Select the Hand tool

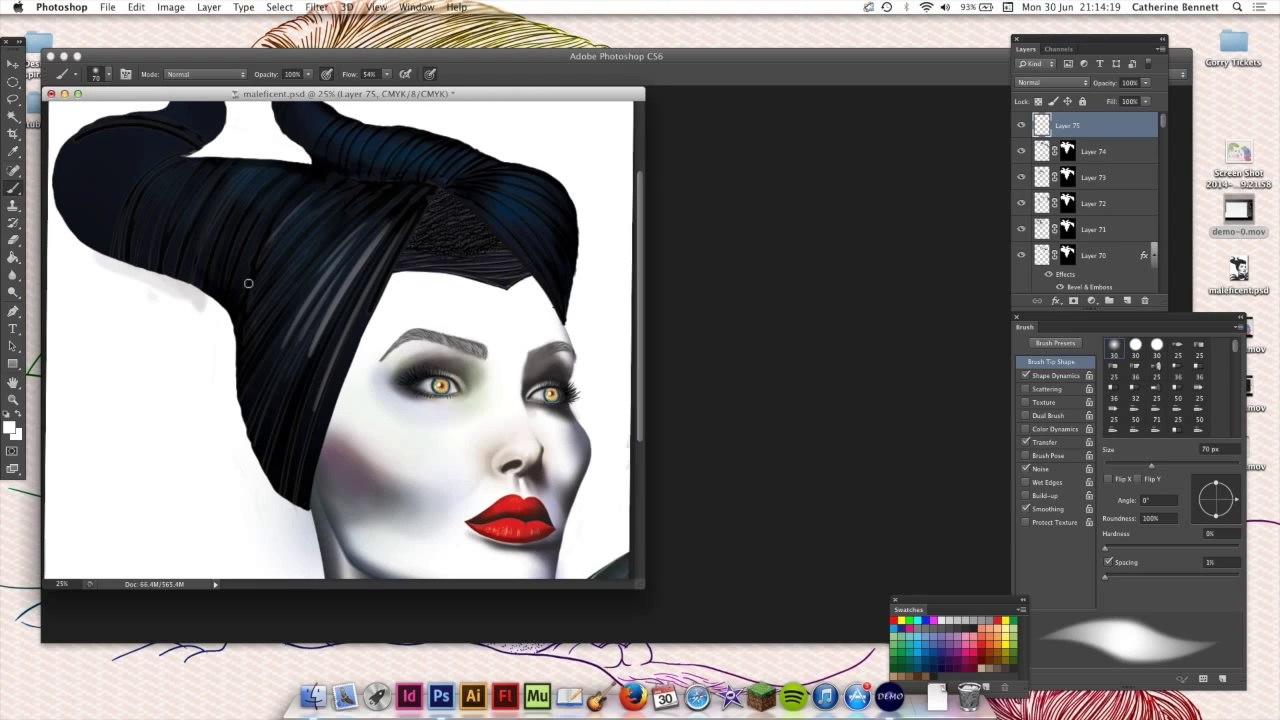pos(13,382)
